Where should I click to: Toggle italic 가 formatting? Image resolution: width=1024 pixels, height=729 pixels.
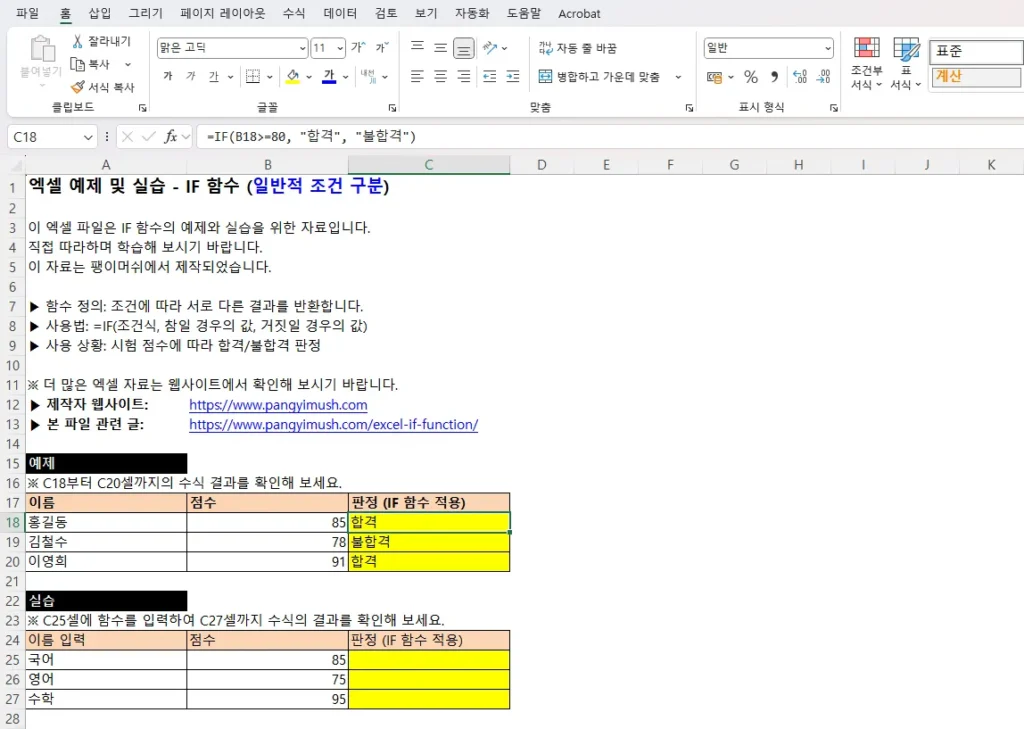[x=191, y=76]
